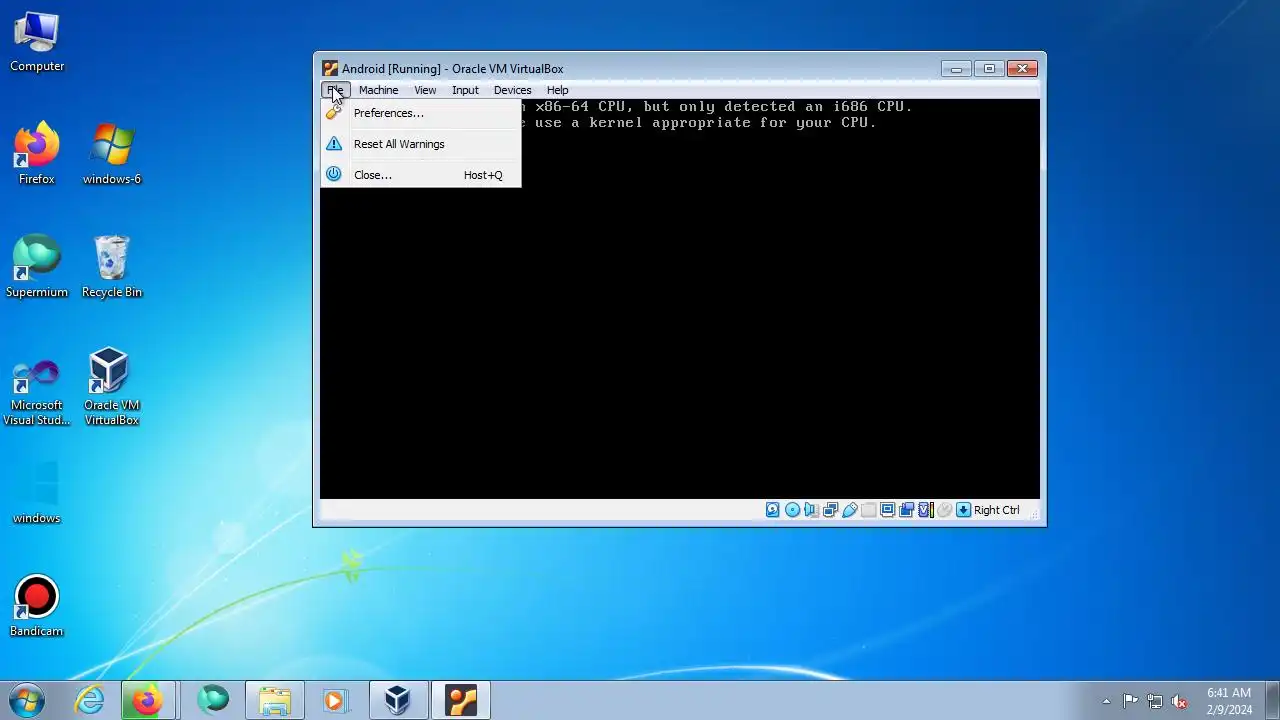Select the windows-6 desktop icon
Image resolution: width=1280 pixels, height=720 pixels.
[x=112, y=154]
